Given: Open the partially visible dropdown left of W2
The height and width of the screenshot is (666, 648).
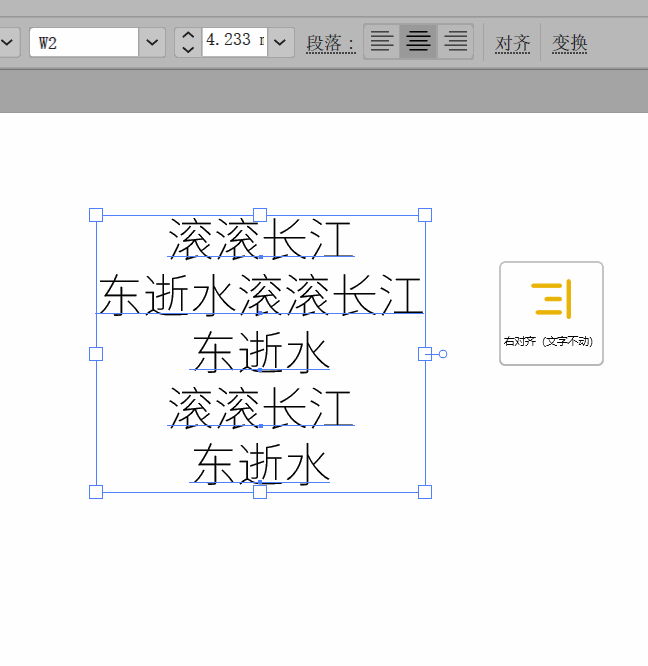Looking at the screenshot, I should point(8,42).
